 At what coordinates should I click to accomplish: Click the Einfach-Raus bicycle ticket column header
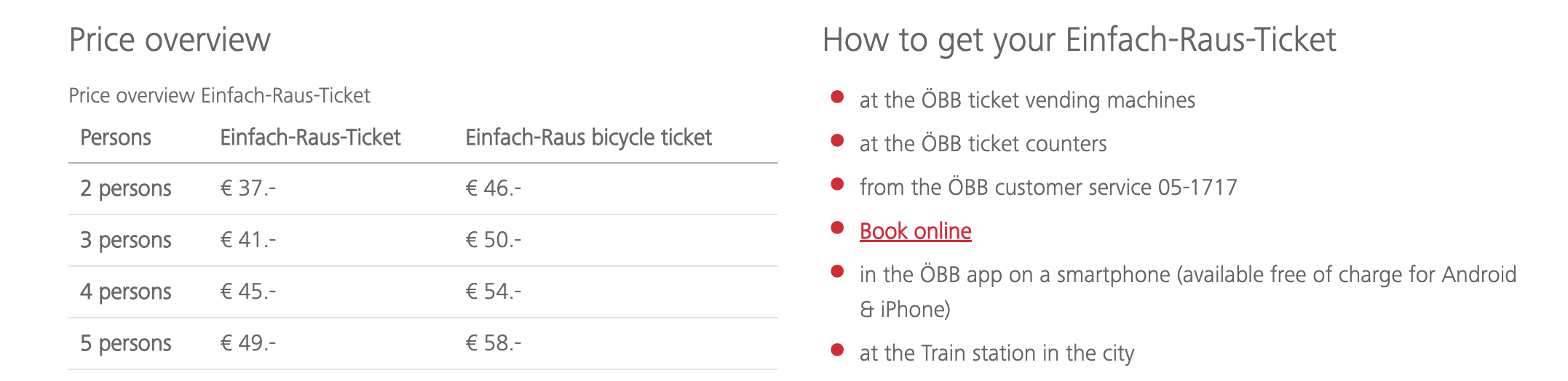(x=588, y=137)
